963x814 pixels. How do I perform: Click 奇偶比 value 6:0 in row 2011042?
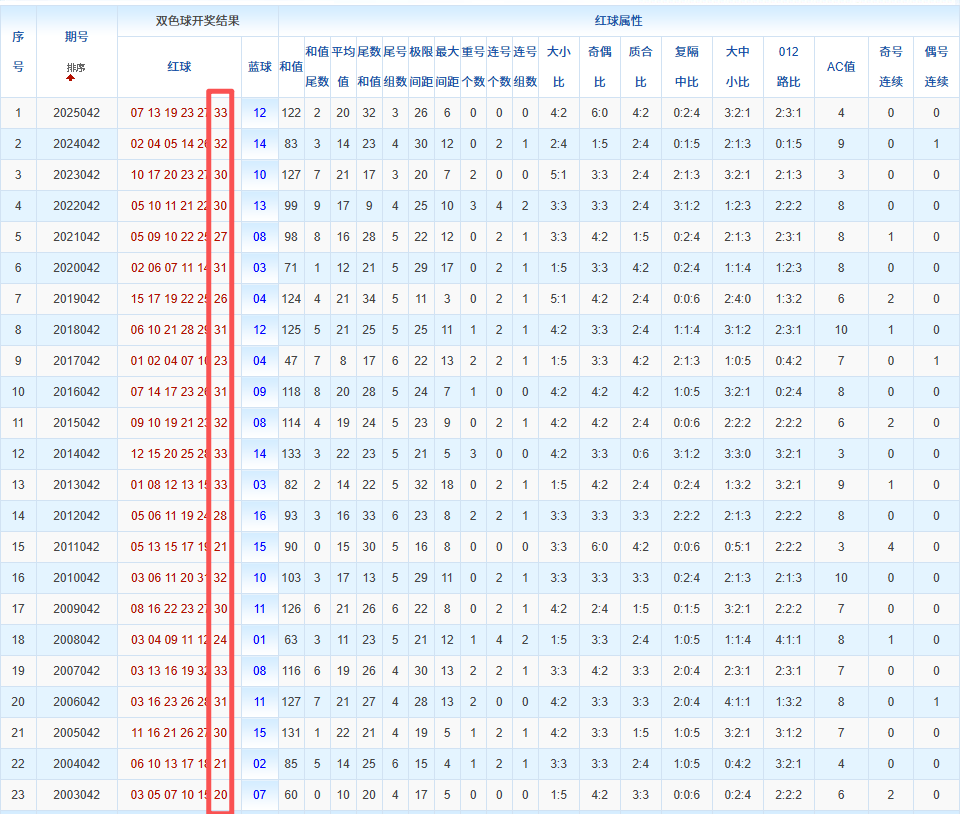599,547
